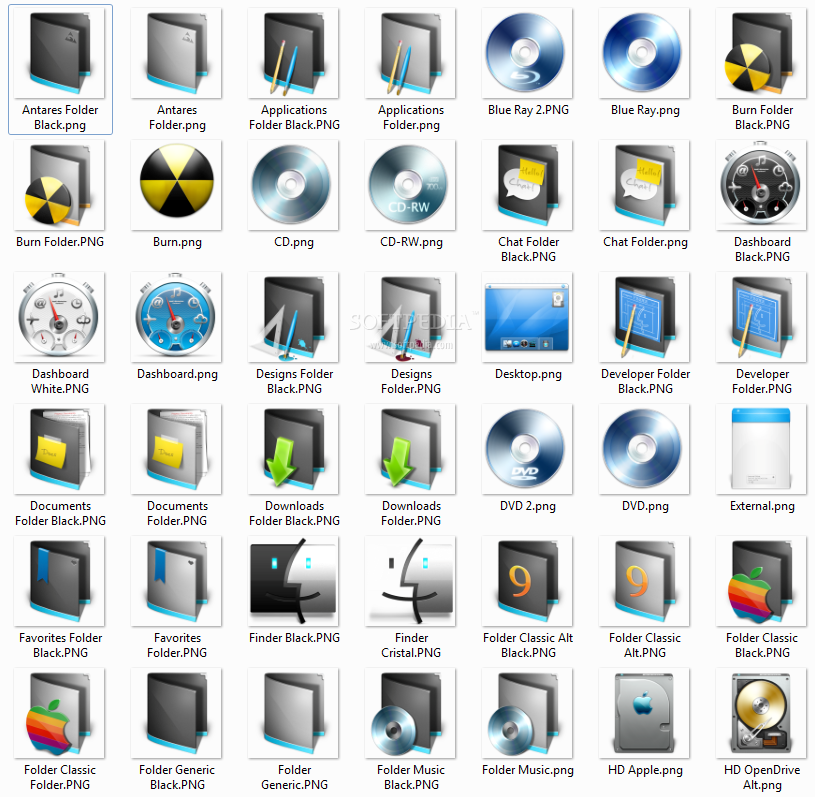Screen dimensions: 815x797
Task: Click the Folder Generic.PNG icon
Action: [294, 713]
